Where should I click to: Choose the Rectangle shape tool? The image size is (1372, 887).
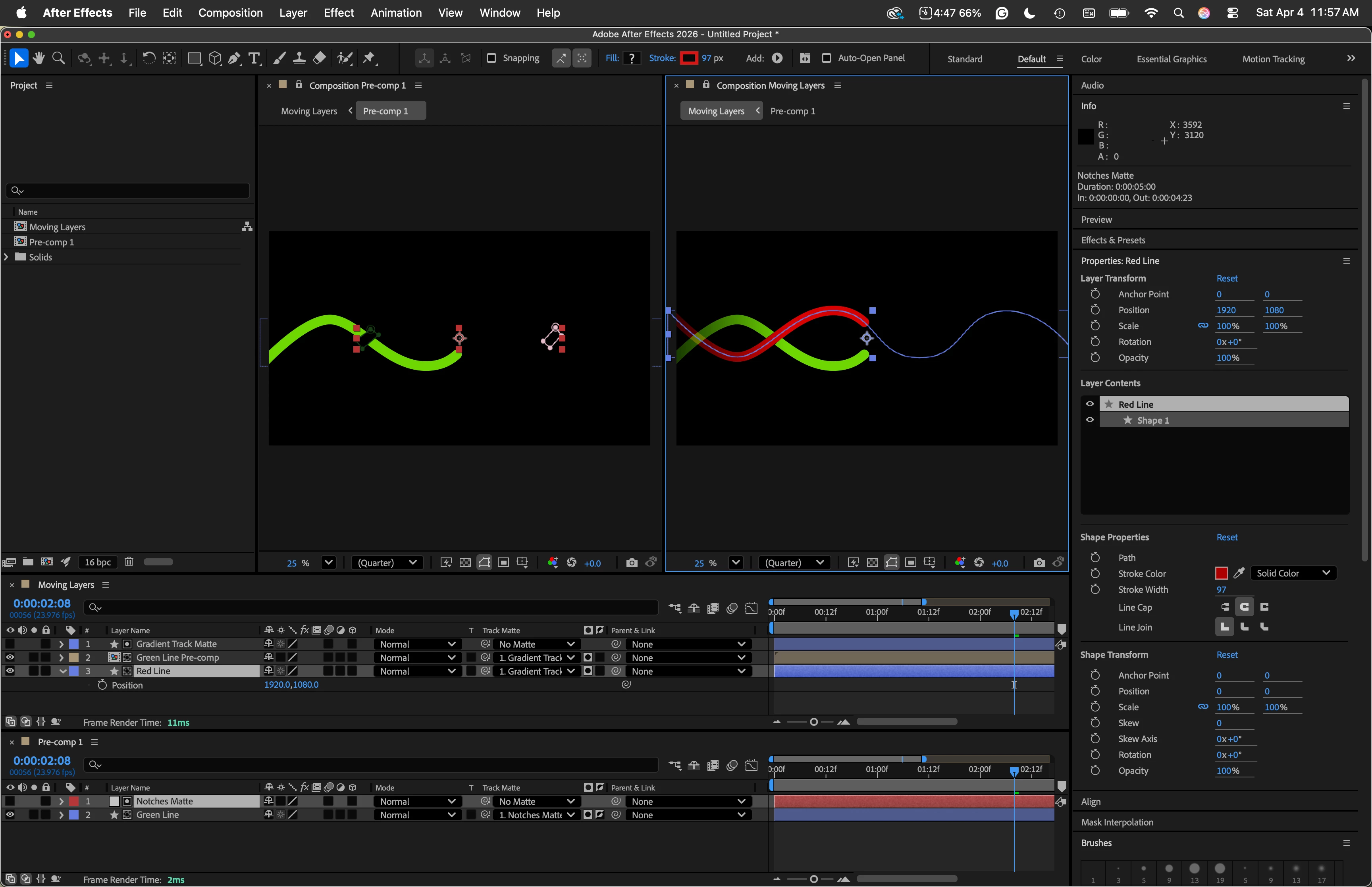pos(194,58)
